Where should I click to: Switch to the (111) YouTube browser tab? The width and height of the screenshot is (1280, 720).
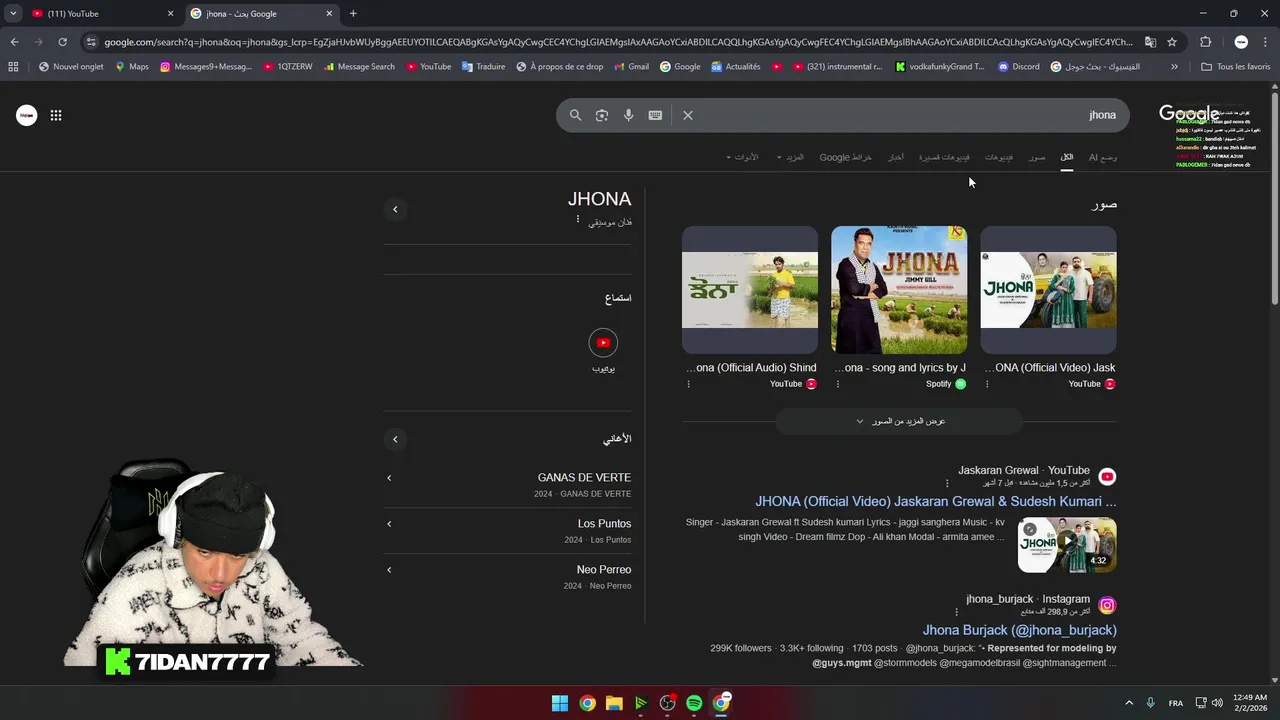102,14
